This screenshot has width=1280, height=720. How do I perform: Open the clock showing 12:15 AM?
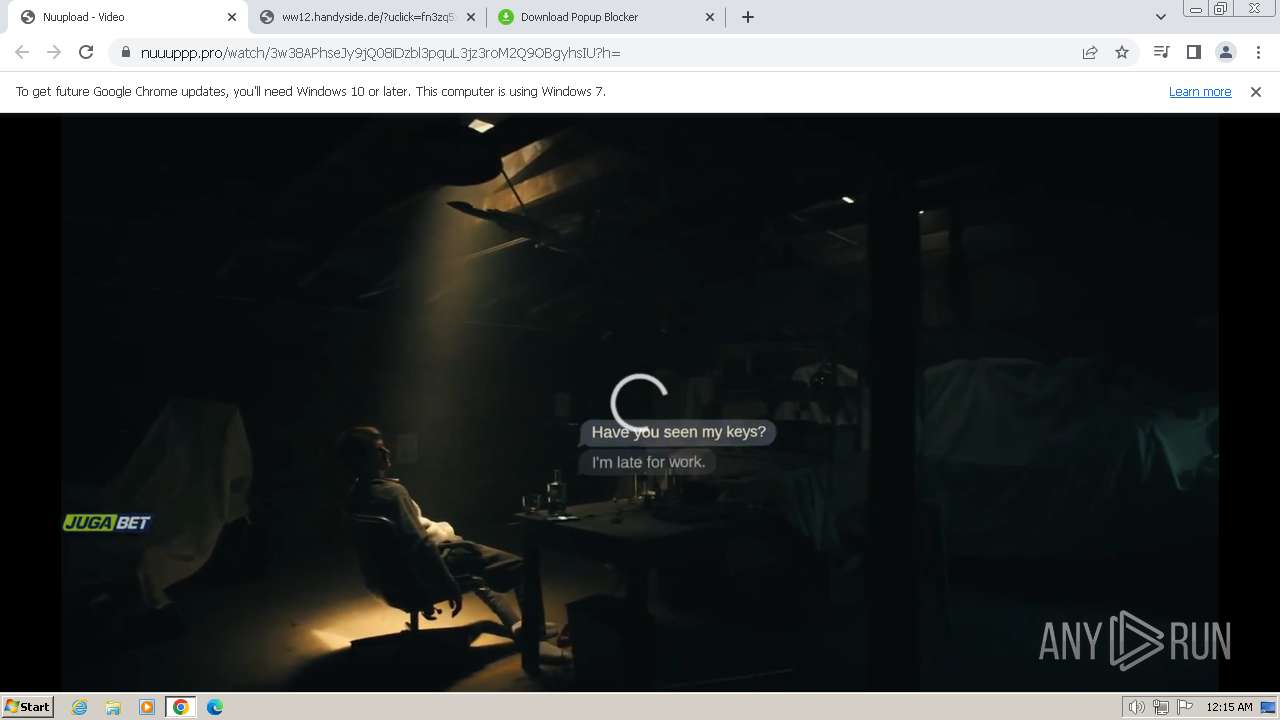click(x=1229, y=707)
